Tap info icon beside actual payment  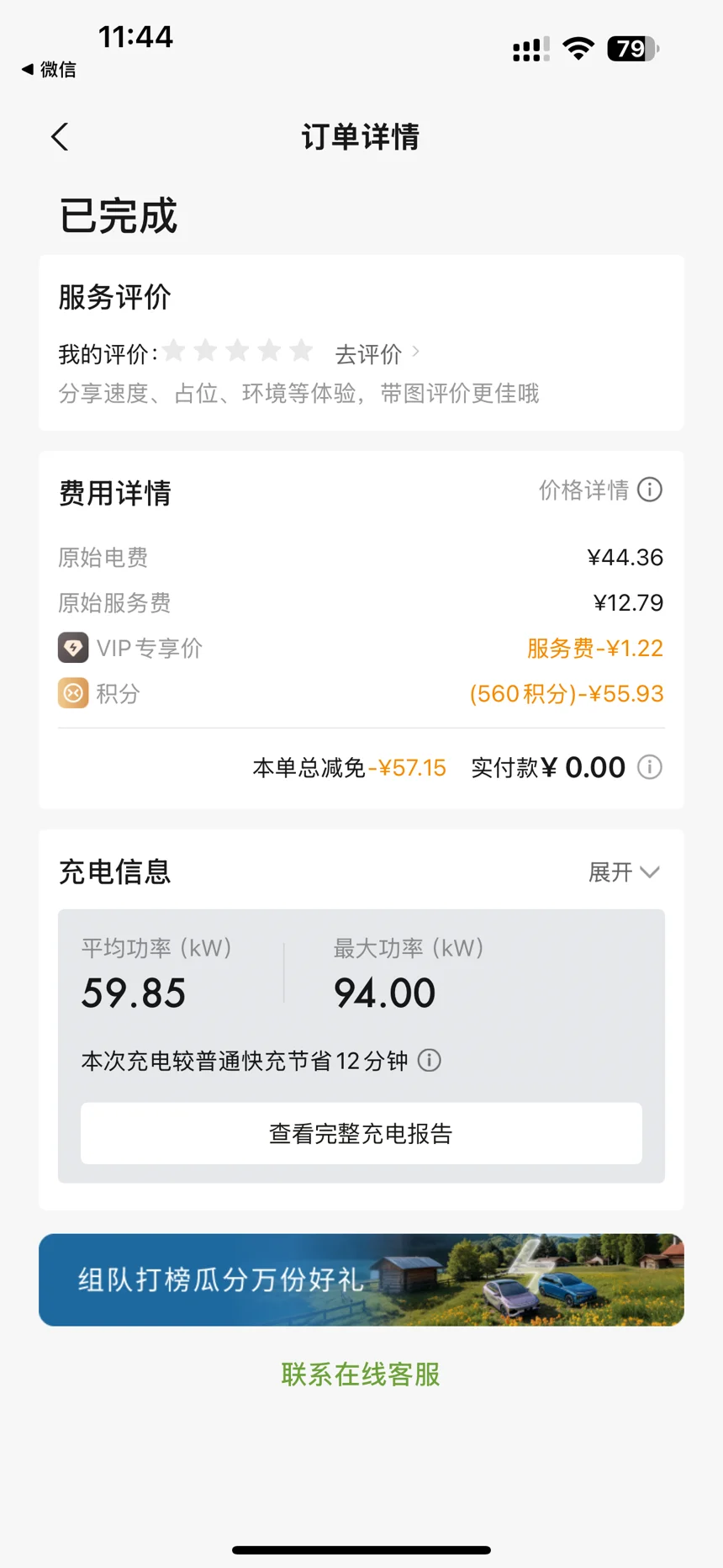click(x=650, y=767)
